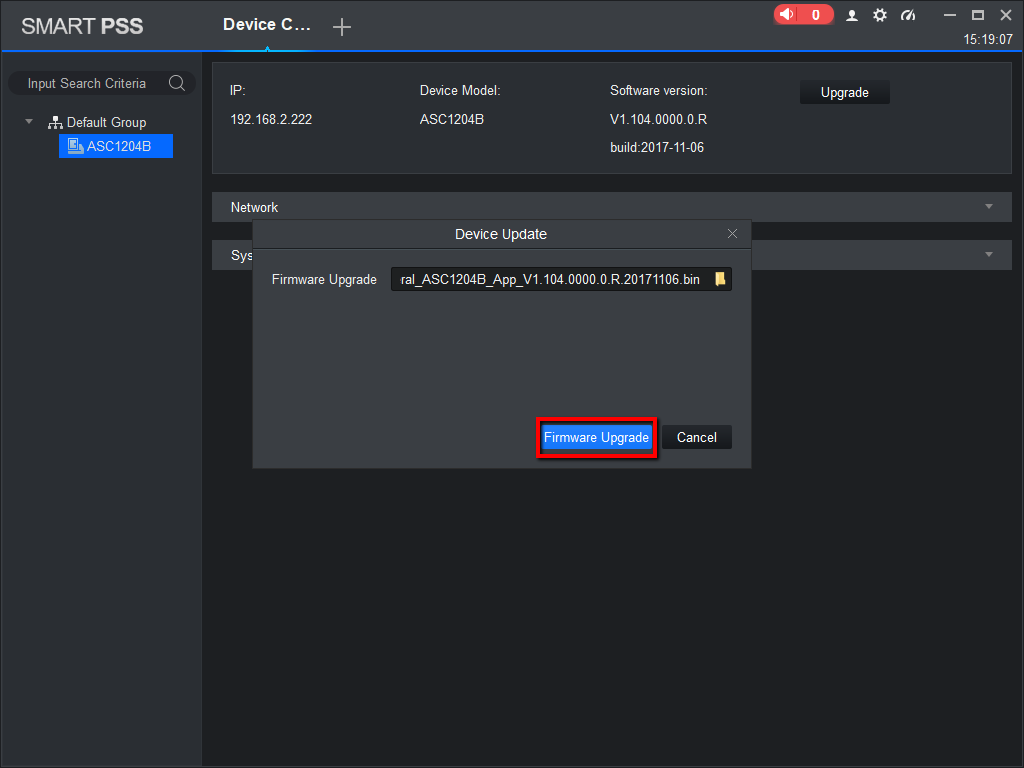Click the ASC1204B device icon
1024x768 pixels.
(x=75, y=146)
